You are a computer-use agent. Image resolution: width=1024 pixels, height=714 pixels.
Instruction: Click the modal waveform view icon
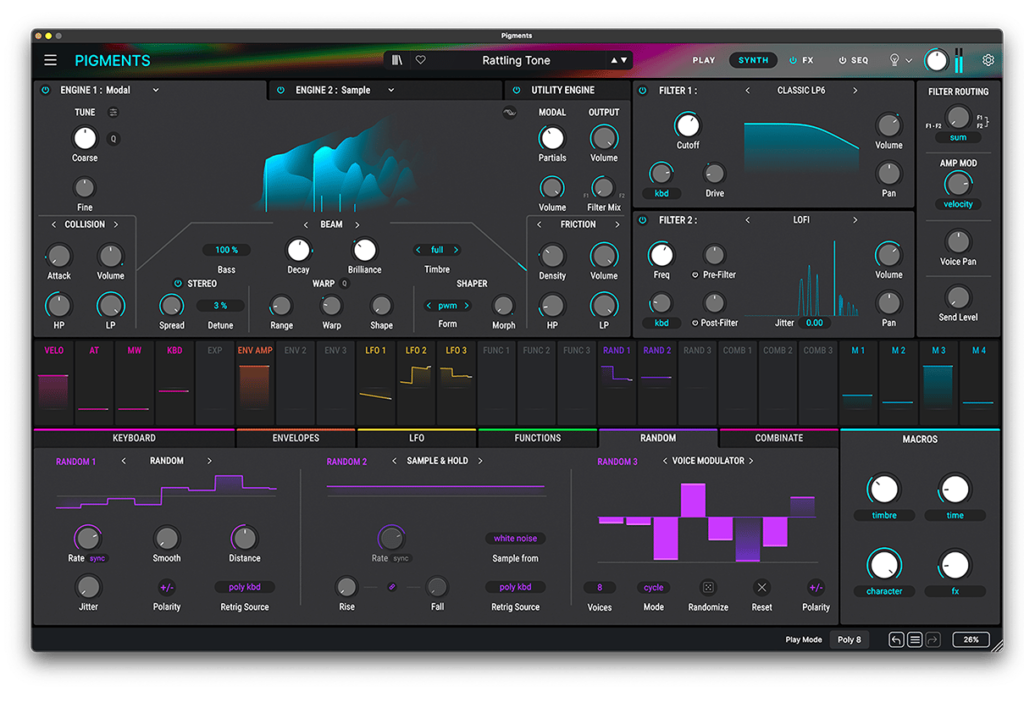click(x=509, y=112)
